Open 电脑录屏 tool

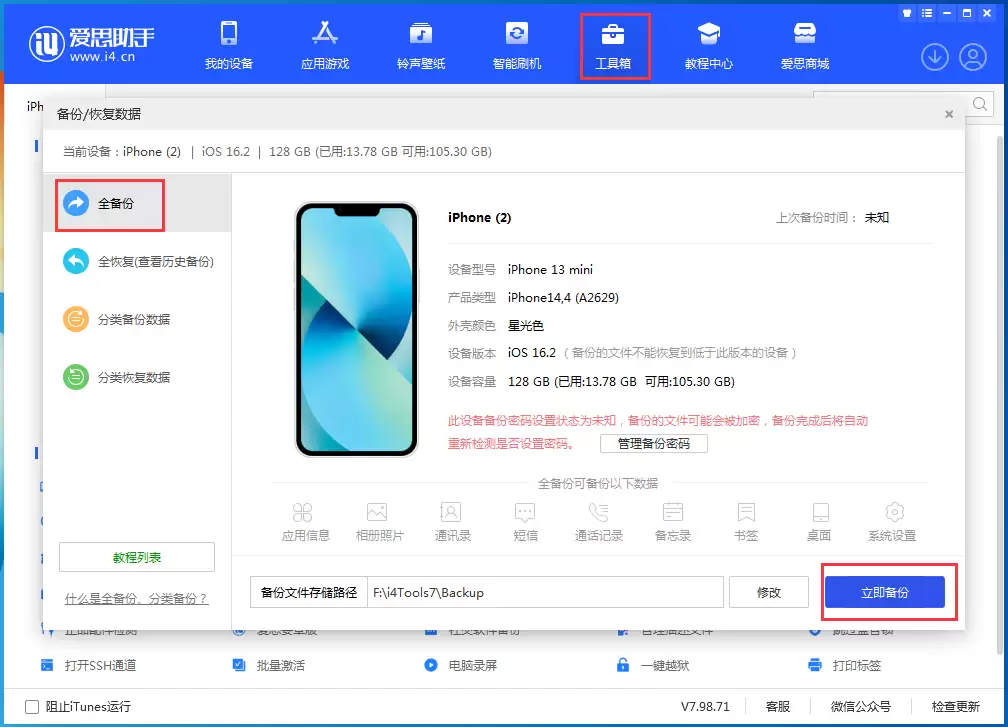point(460,665)
